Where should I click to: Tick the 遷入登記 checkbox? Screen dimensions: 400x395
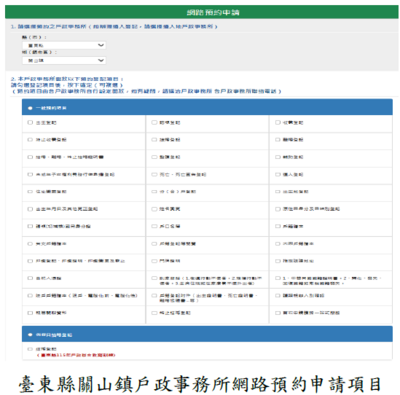click(278, 174)
